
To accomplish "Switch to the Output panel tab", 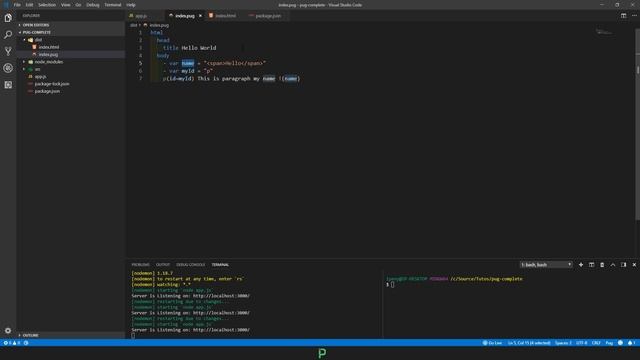I will tap(162, 264).
